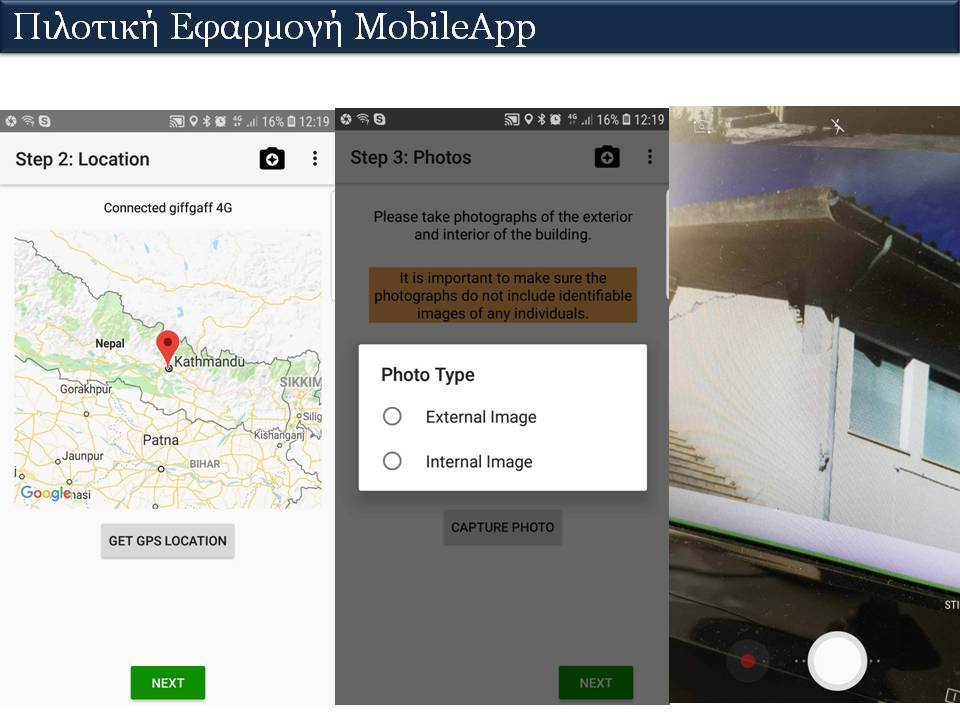Click GET GPS LOCATION button

pyautogui.click(x=168, y=541)
